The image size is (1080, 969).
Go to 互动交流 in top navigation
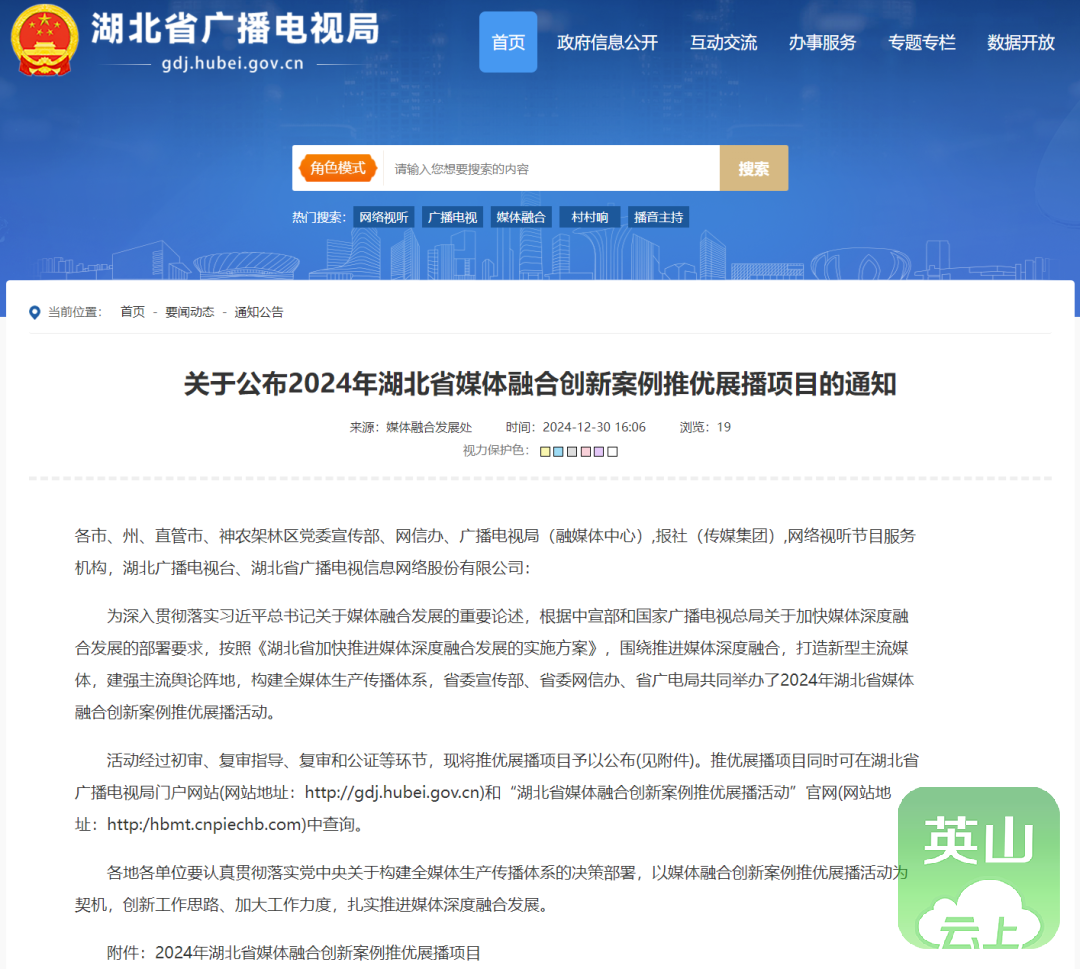pos(723,42)
